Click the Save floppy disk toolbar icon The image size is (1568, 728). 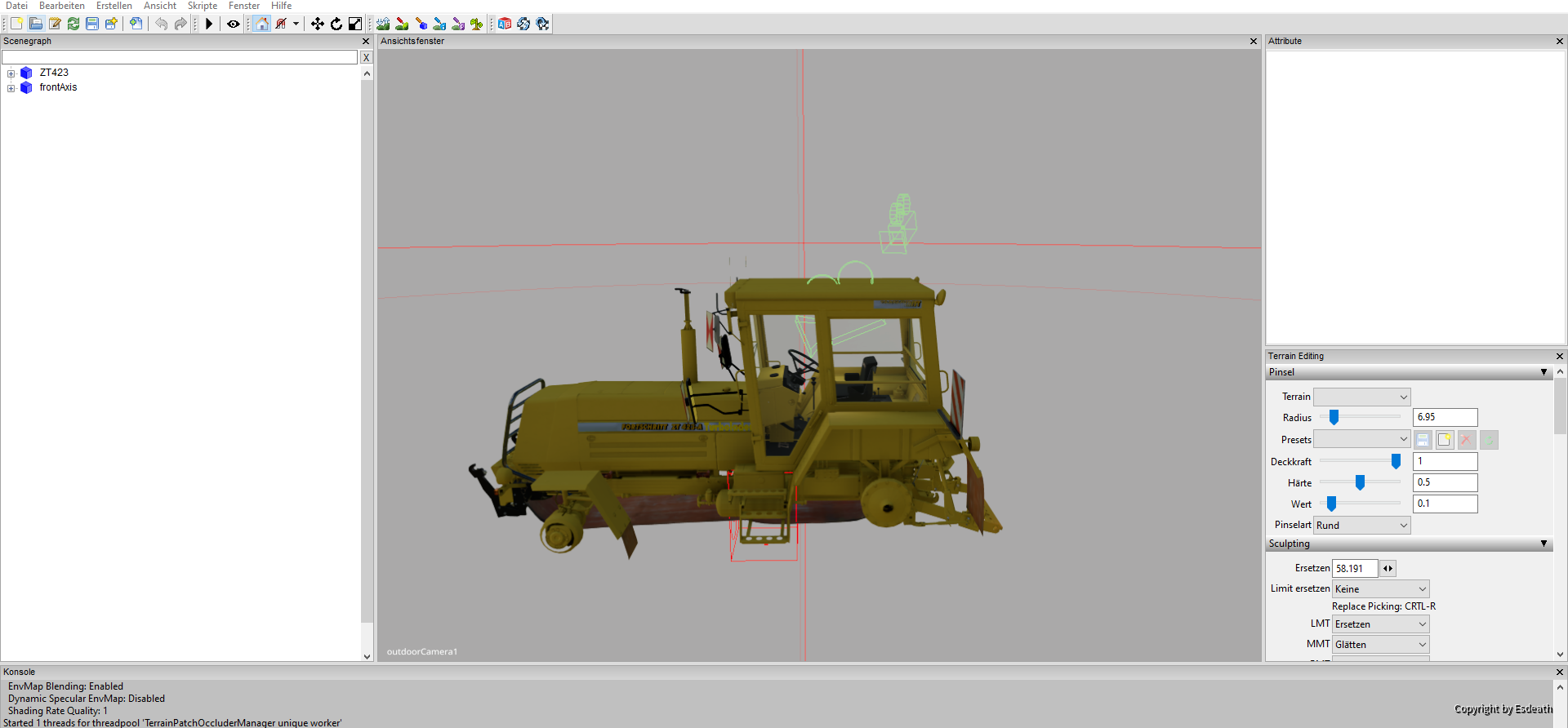point(92,24)
